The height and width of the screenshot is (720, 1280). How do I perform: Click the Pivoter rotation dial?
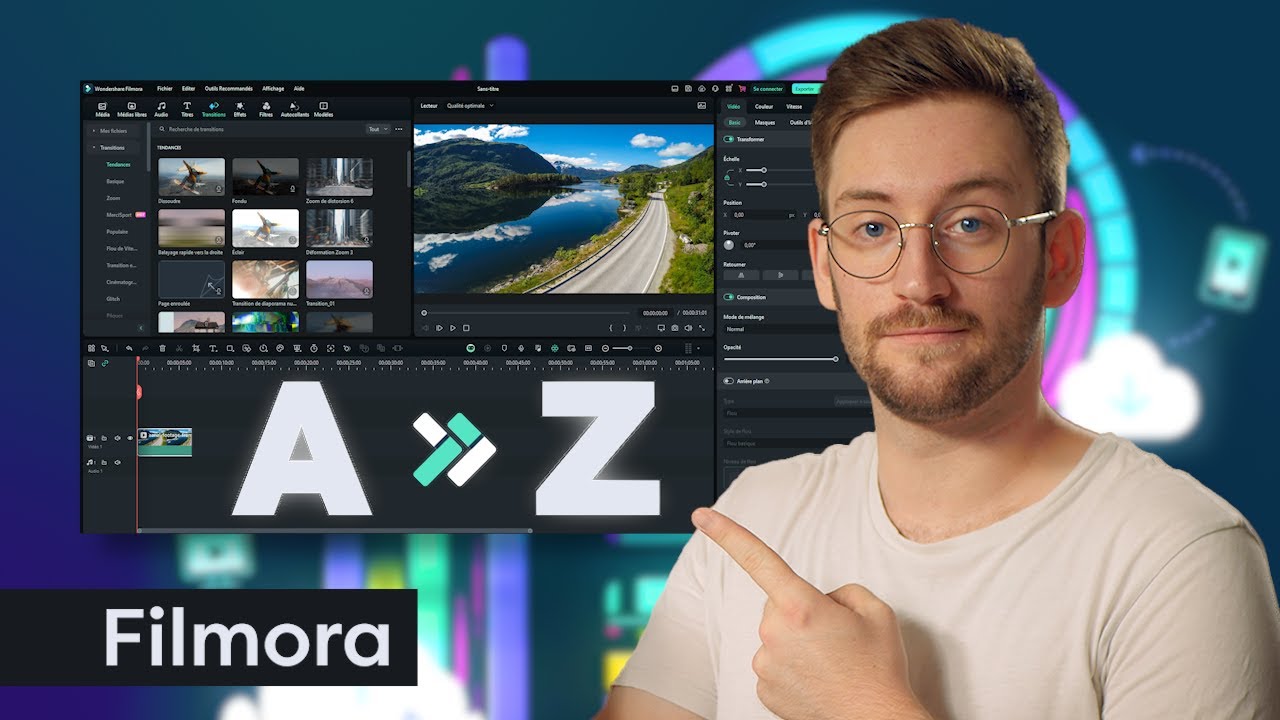coord(729,245)
